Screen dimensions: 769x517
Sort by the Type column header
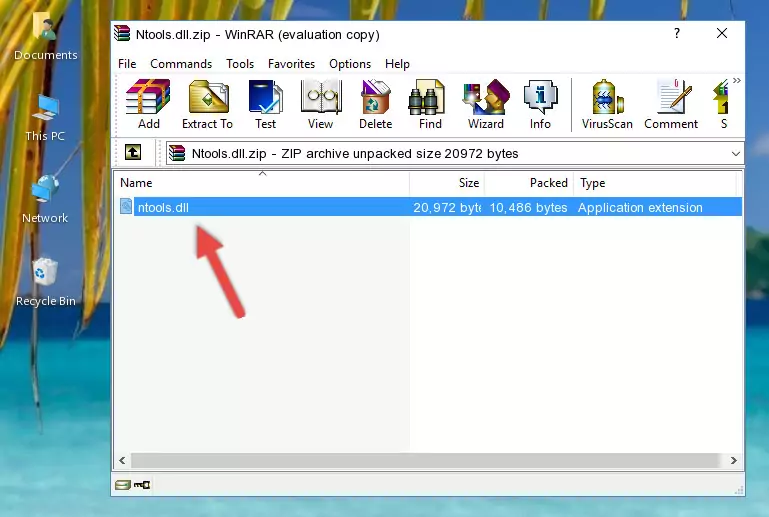[x=655, y=183]
